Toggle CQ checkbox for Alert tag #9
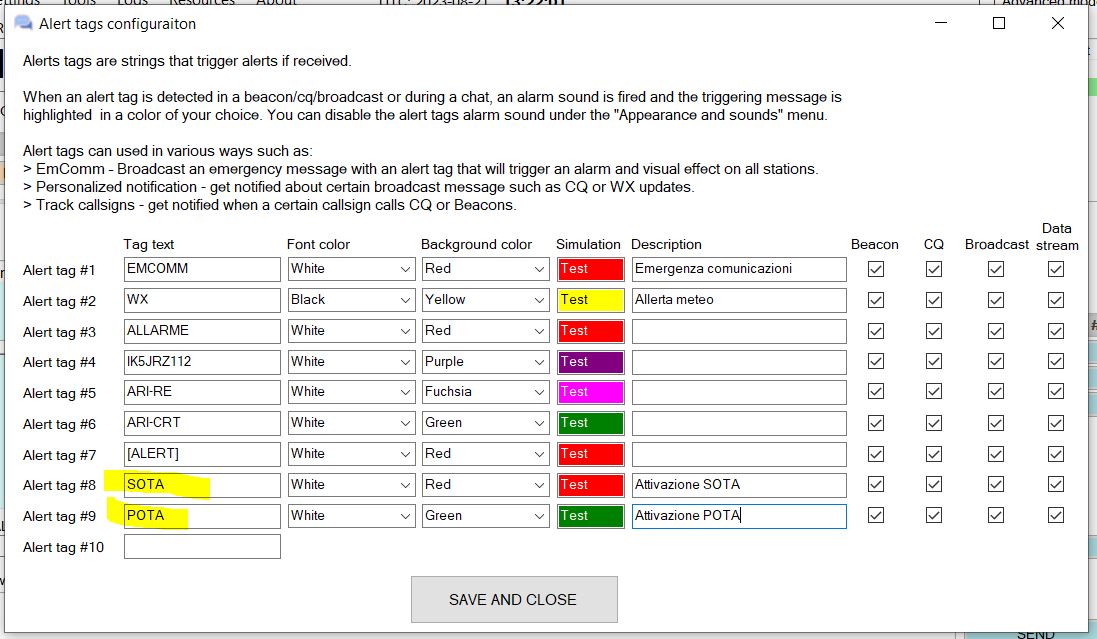This screenshot has width=1097, height=639. click(933, 516)
